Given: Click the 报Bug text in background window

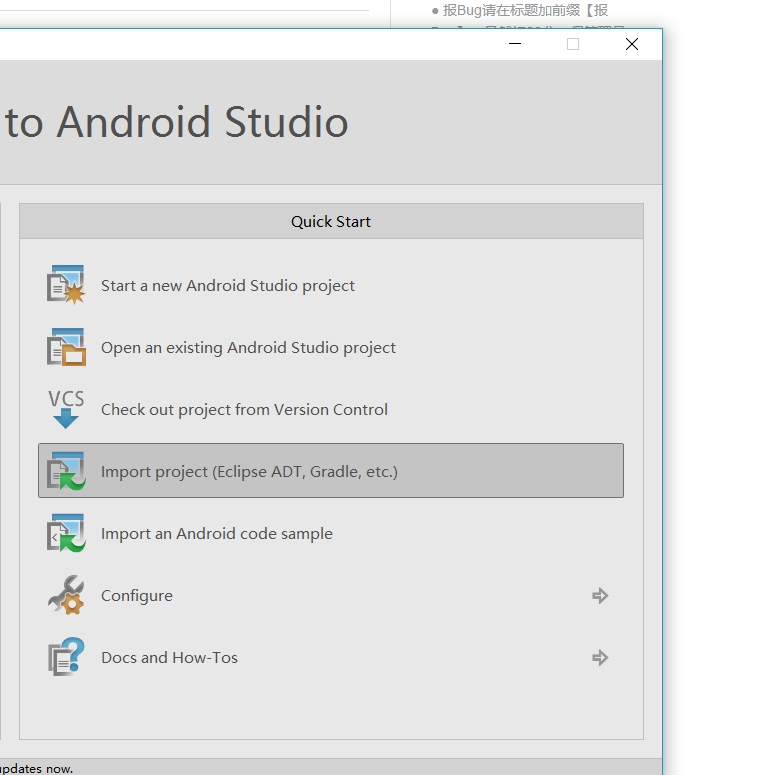Looking at the screenshot, I should [525, 10].
